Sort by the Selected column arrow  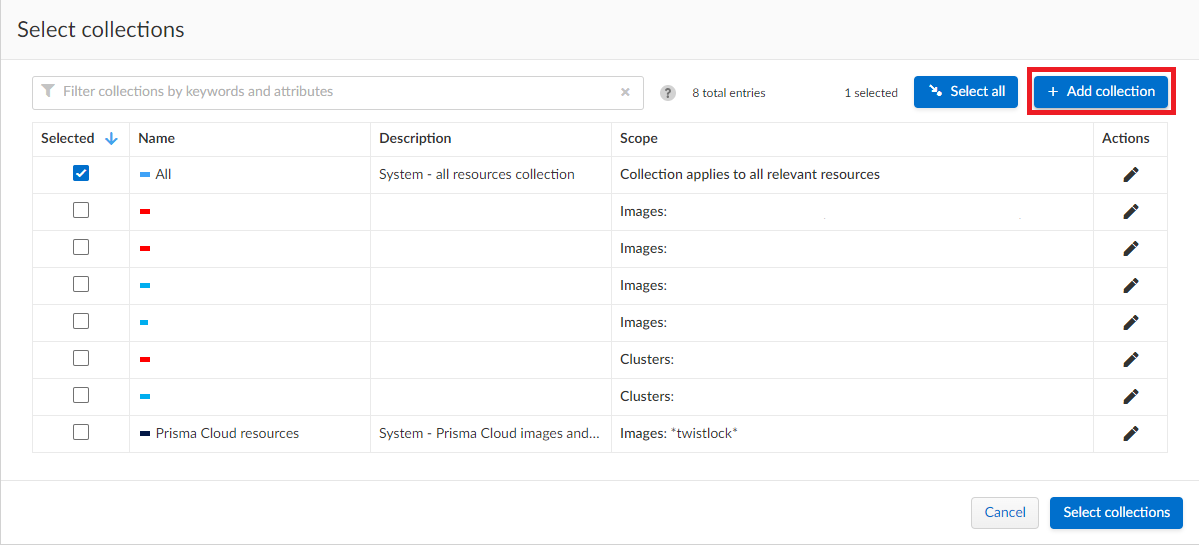point(112,139)
